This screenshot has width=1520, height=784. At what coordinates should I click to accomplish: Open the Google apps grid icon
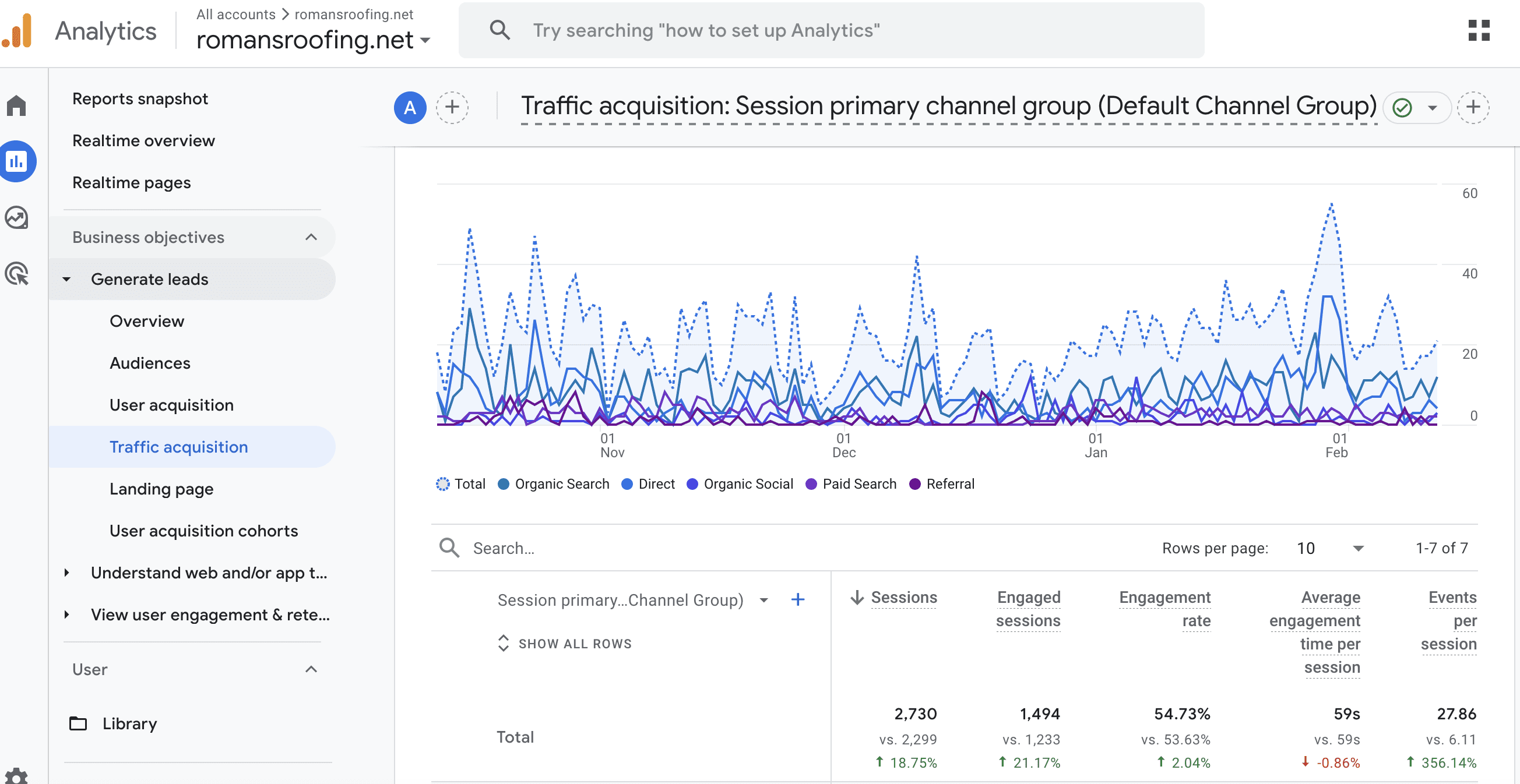point(1479,31)
